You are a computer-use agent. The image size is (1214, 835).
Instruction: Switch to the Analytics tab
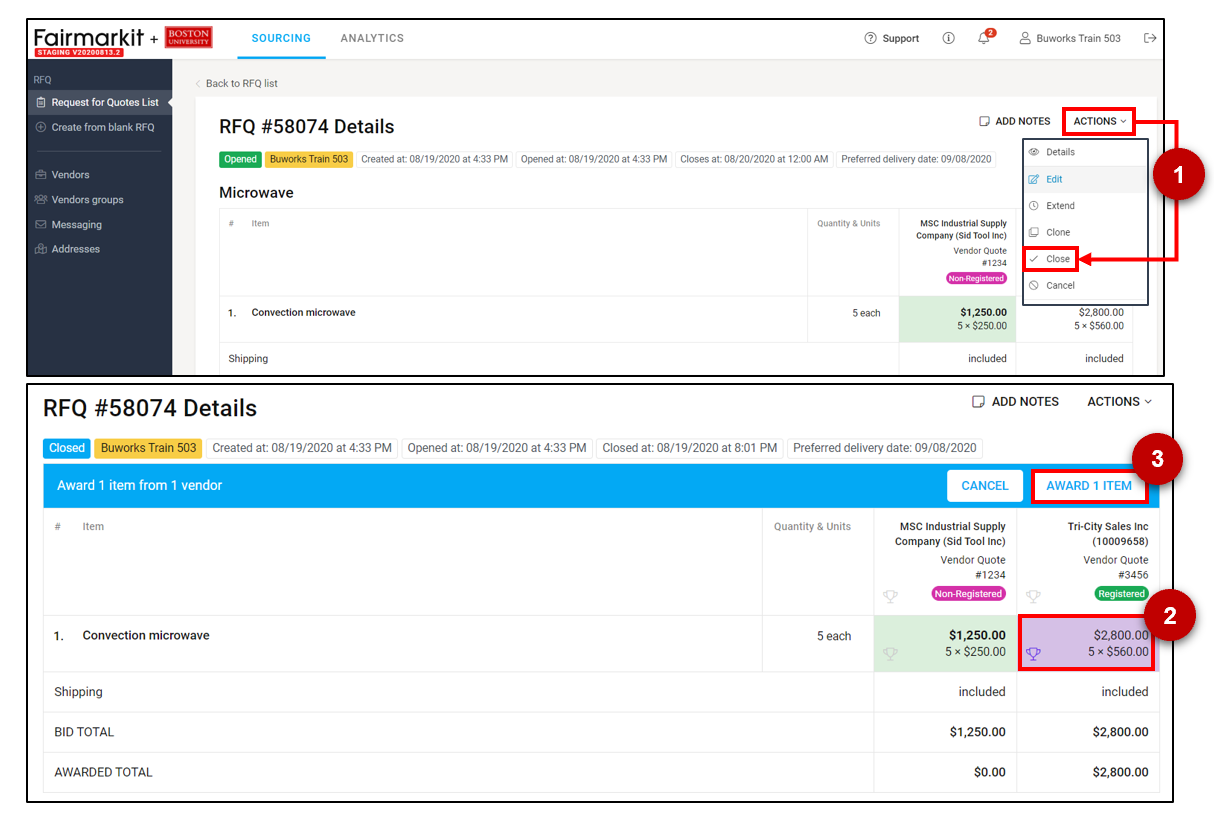tap(372, 38)
